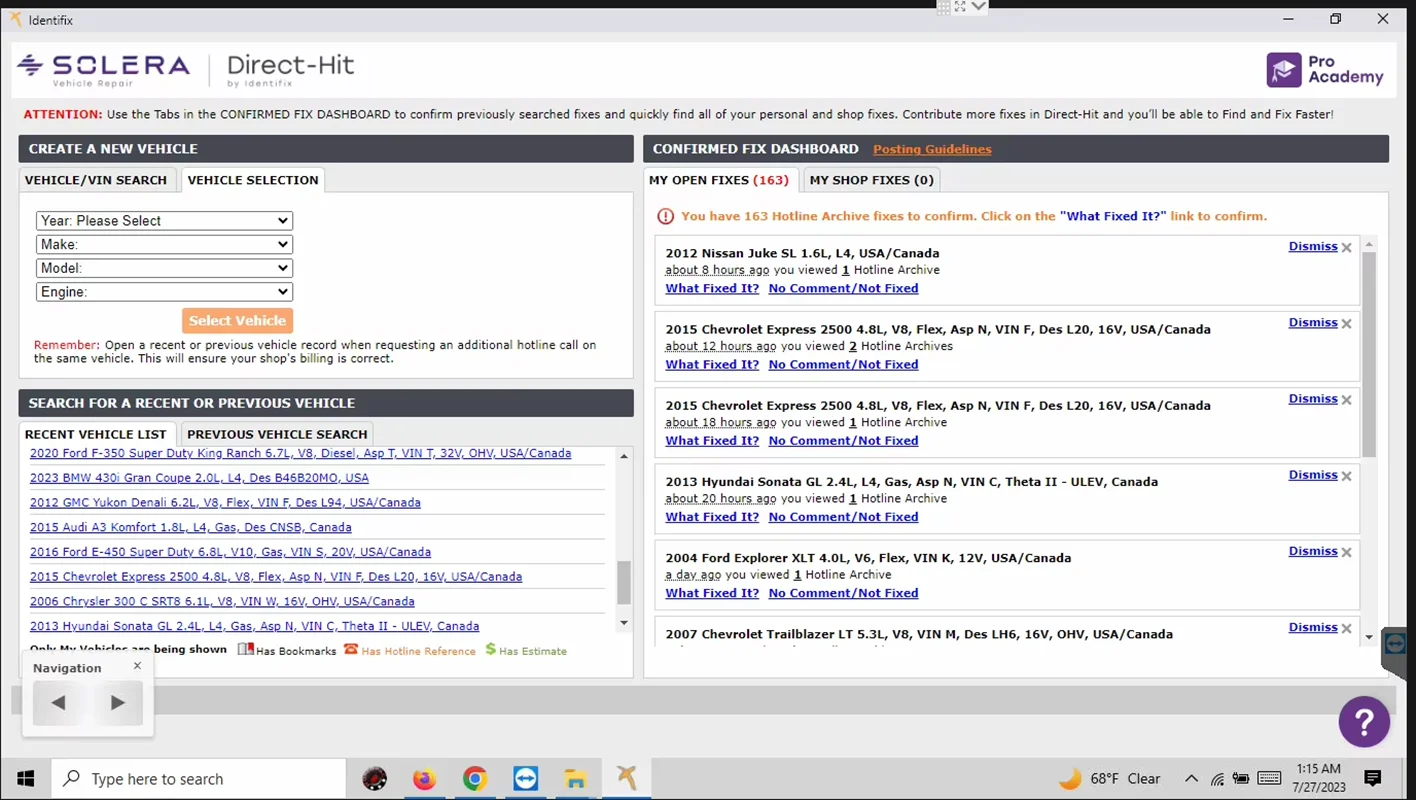Open the Engine dropdown
Image resolution: width=1416 pixels, height=800 pixels.
[164, 292]
